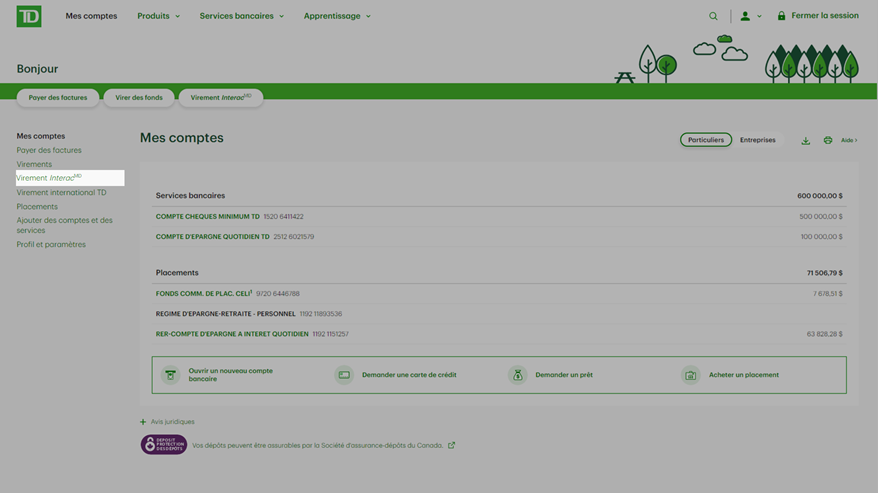The height and width of the screenshot is (493, 878).
Task: Click the TD logo icon
Action: click(29, 16)
